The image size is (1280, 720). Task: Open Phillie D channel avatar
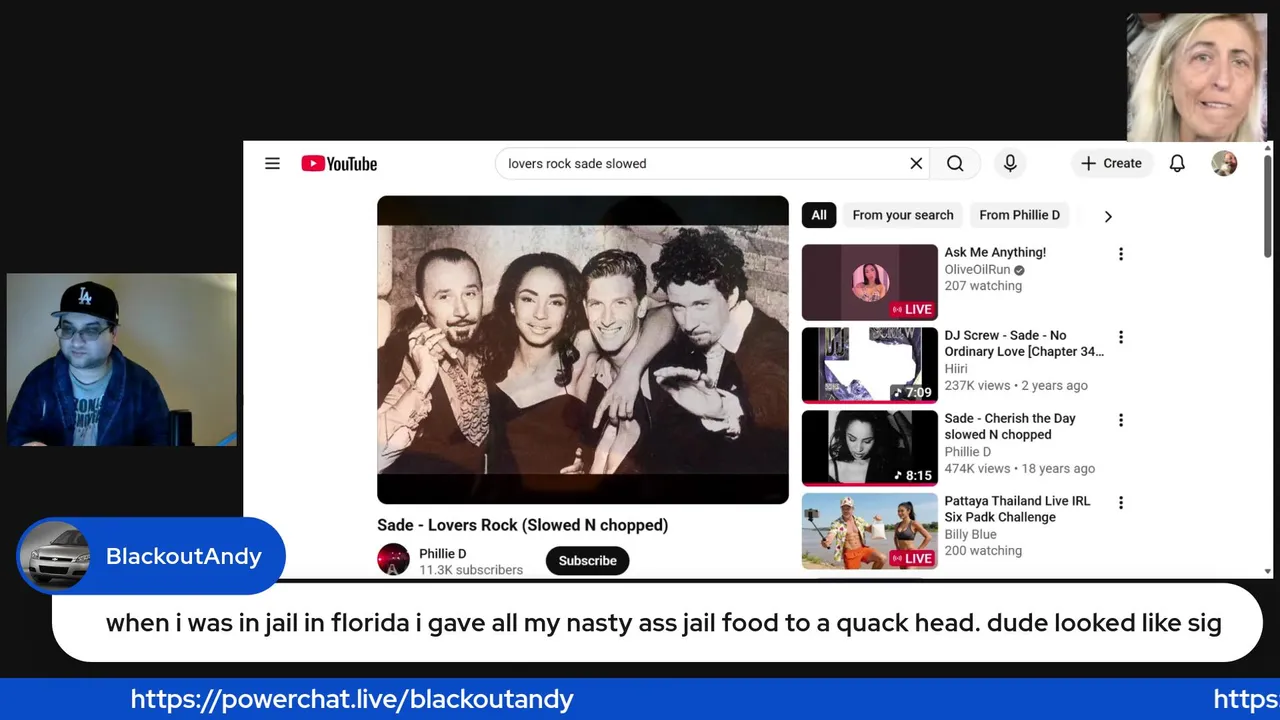tap(393, 559)
